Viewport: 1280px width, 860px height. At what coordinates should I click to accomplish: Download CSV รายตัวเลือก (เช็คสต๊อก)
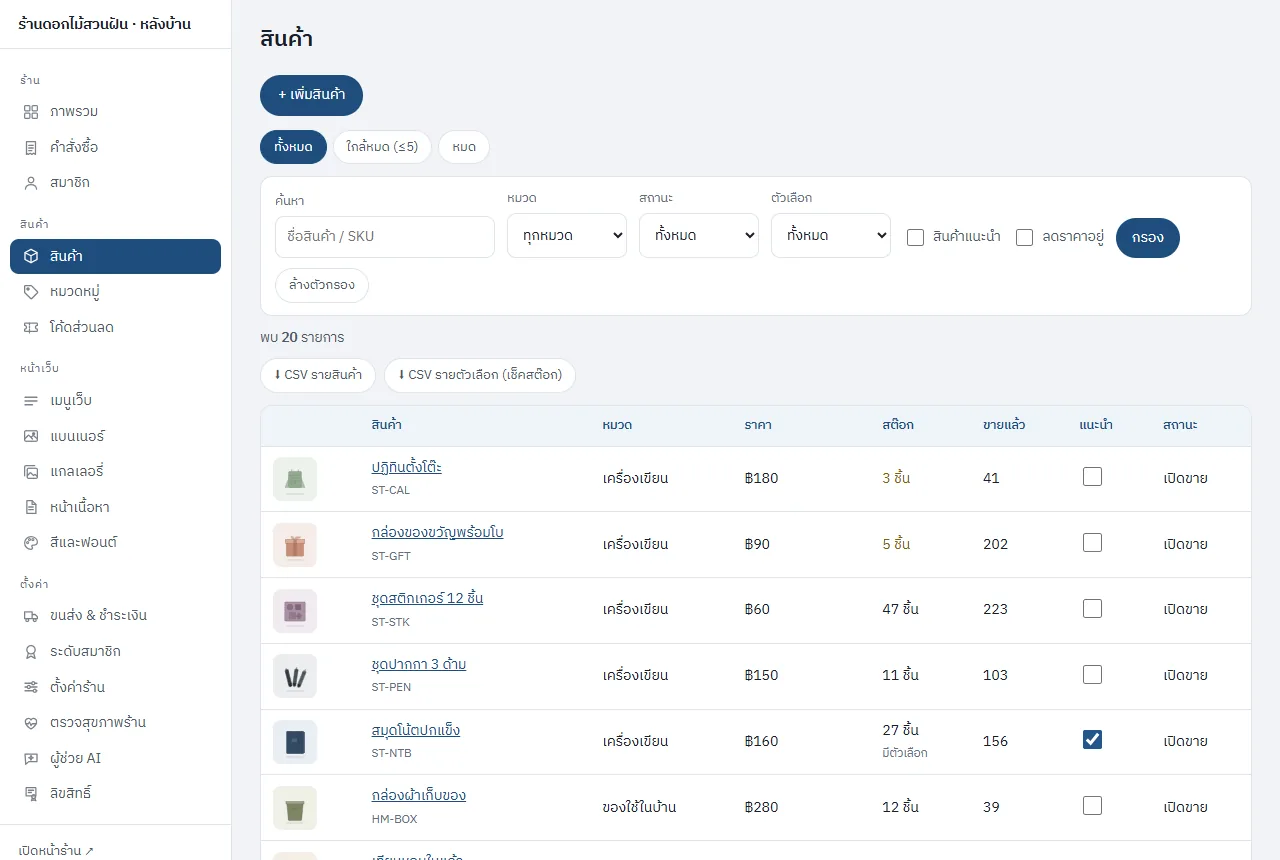tap(480, 375)
